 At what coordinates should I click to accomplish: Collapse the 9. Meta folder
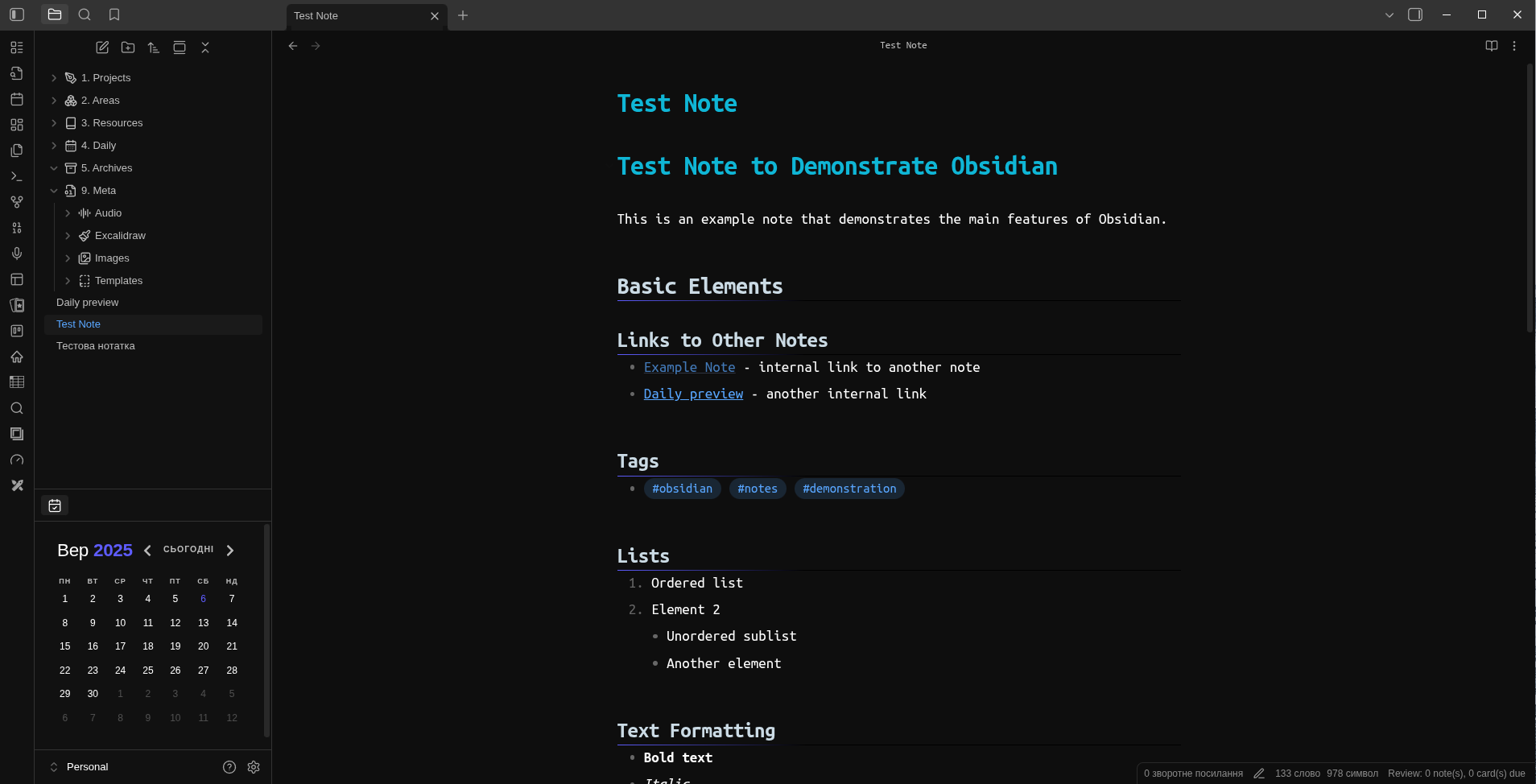pos(54,191)
